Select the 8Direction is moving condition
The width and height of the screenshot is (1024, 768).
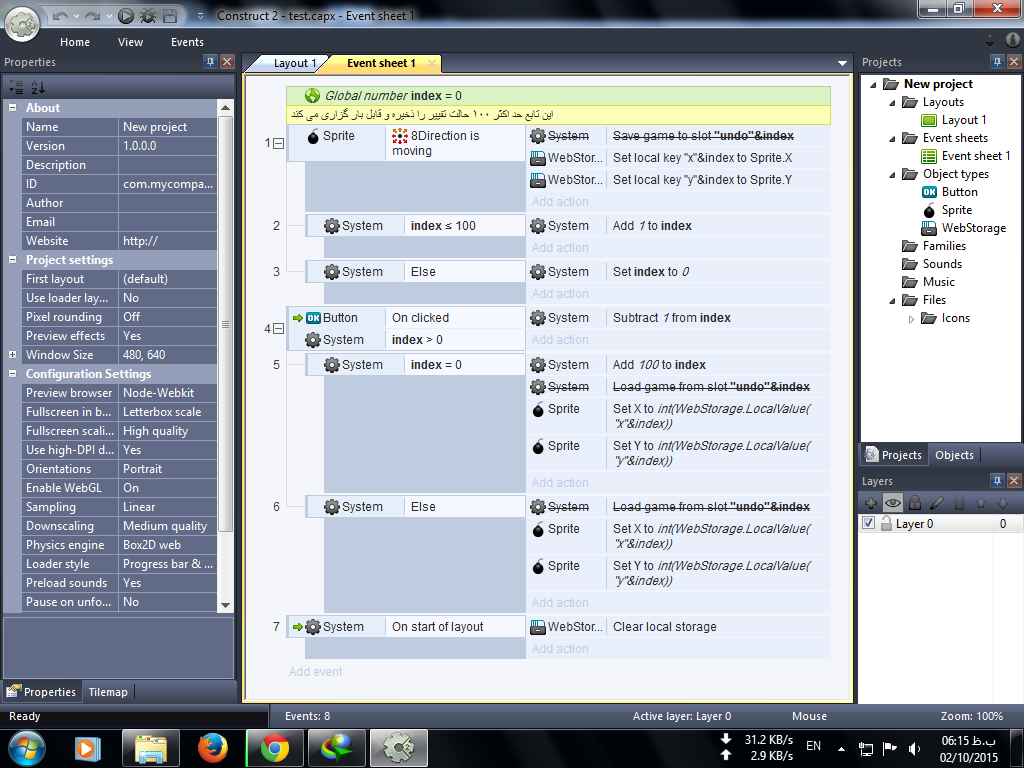[x=455, y=143]
